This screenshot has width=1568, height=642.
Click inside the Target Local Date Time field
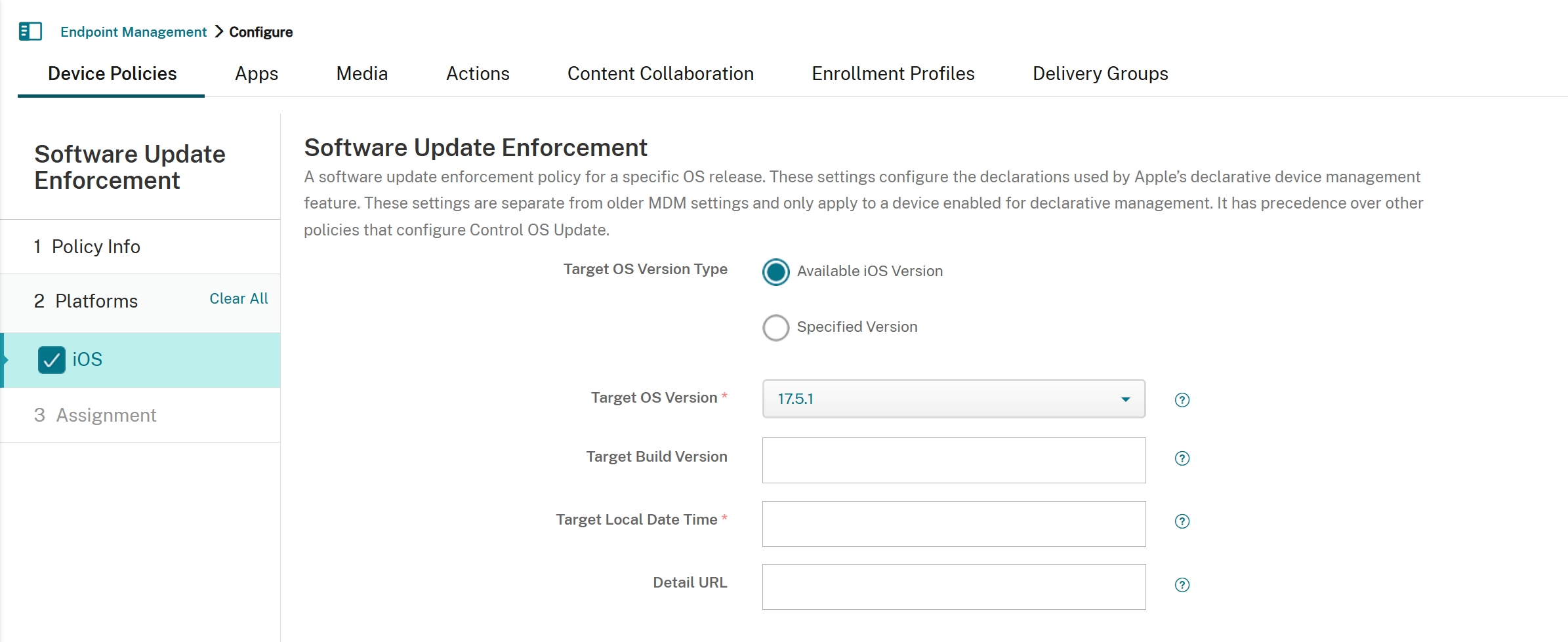[x=953, y=523]
